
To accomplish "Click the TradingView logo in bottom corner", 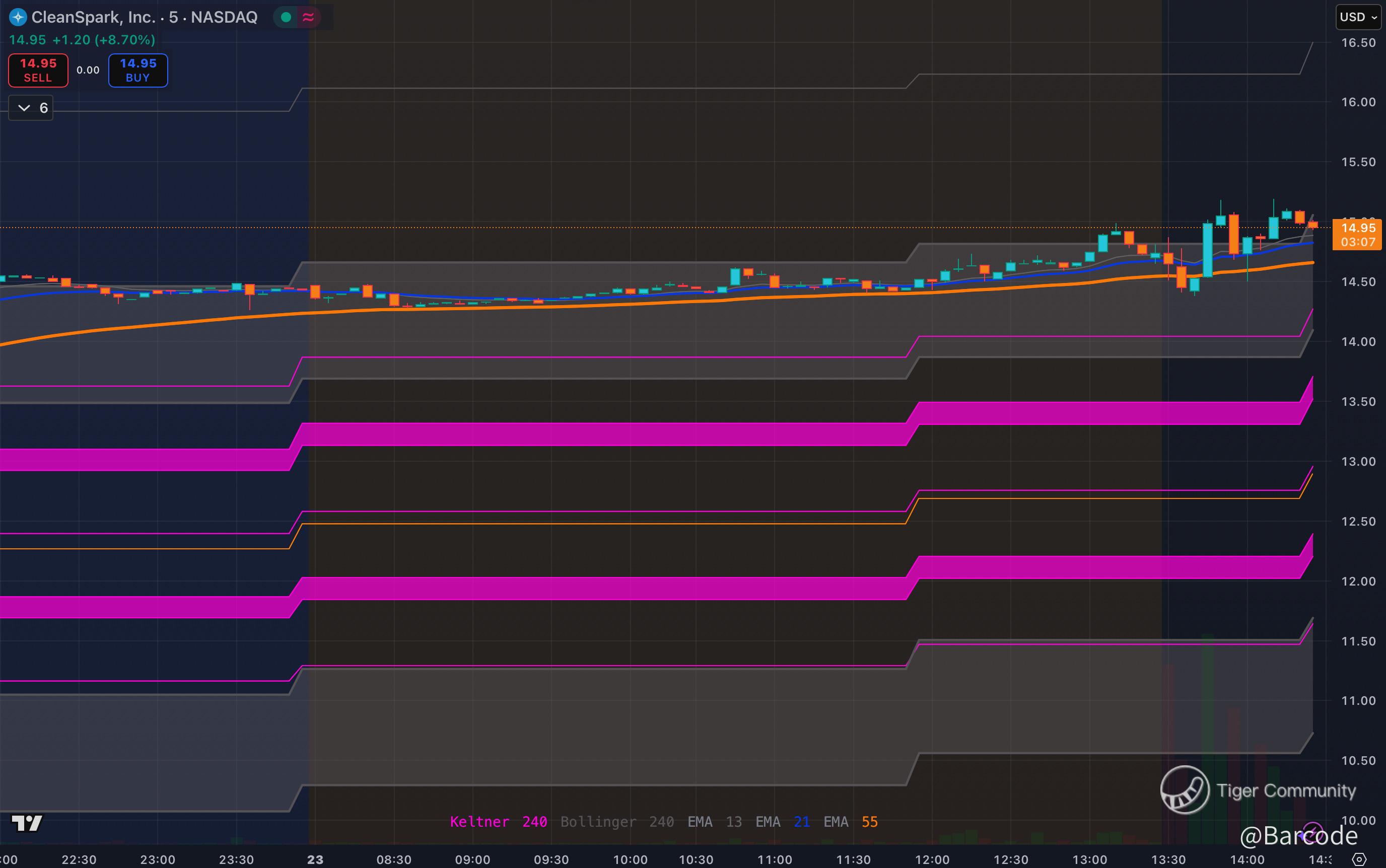I will tap(27, 823).
